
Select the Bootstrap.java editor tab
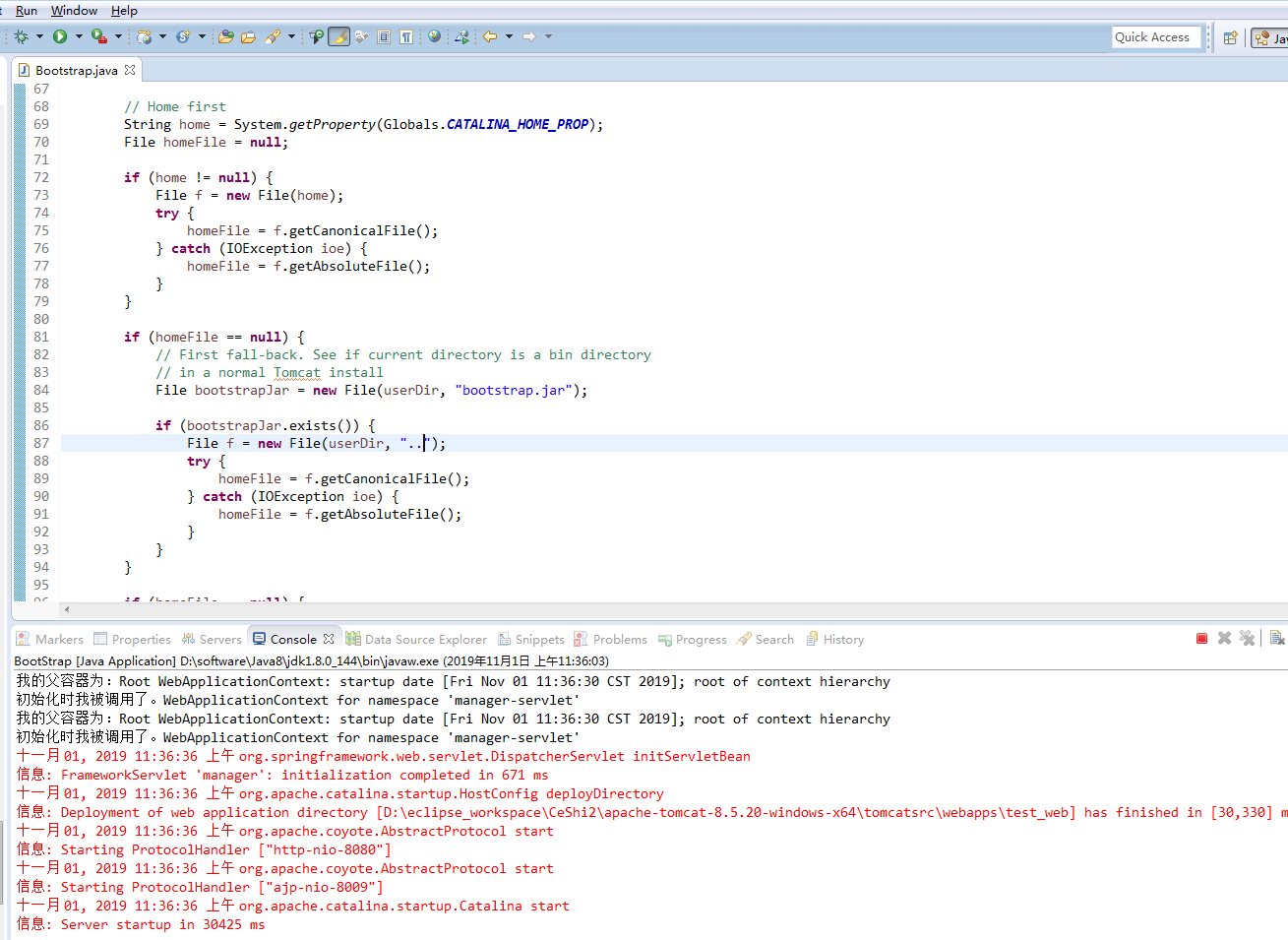click(x=76, y=70)
